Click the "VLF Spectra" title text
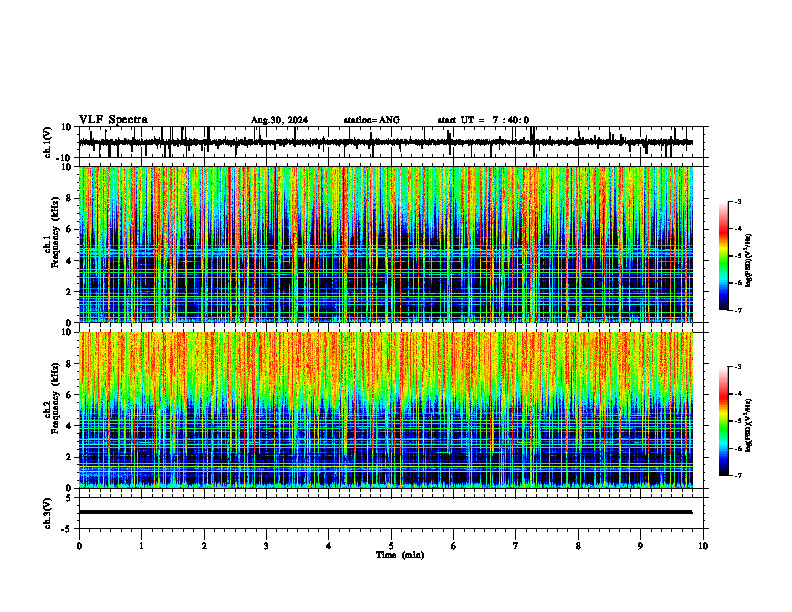792x612 pixels. pyautogui.click(x=113, y=120)
